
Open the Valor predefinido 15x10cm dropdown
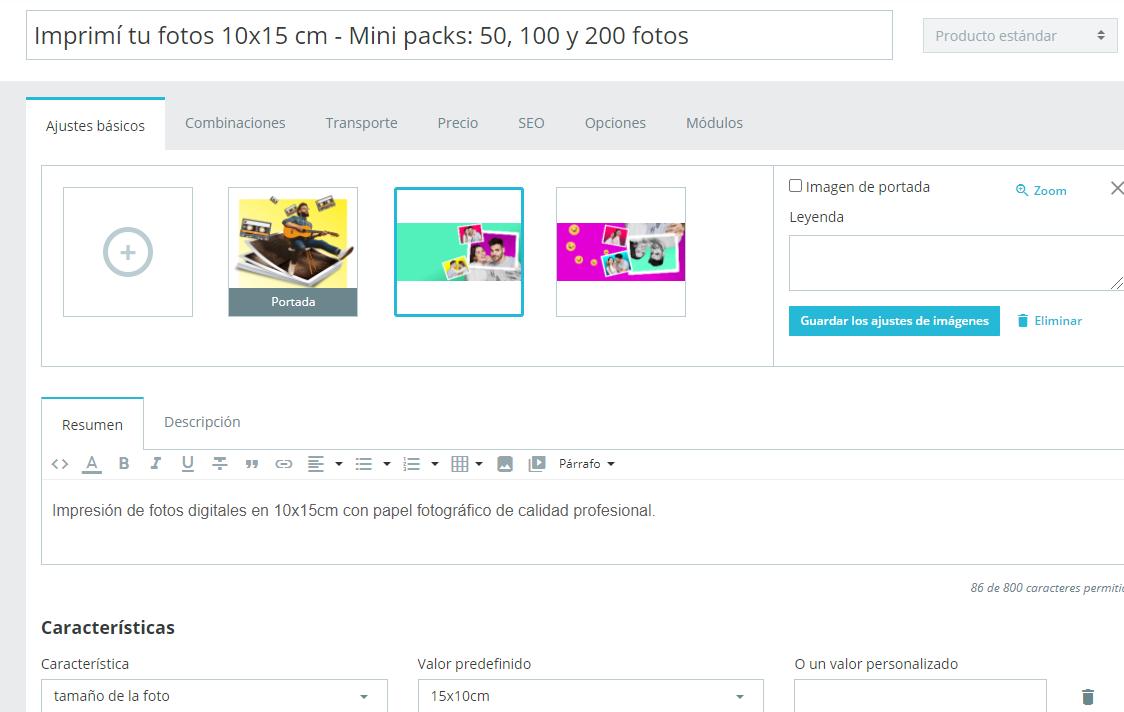pyautogui.click(x=591, y=696)
